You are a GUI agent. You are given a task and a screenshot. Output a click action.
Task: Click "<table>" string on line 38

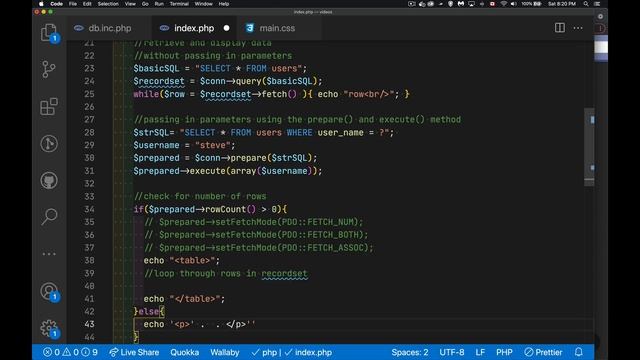192,260
